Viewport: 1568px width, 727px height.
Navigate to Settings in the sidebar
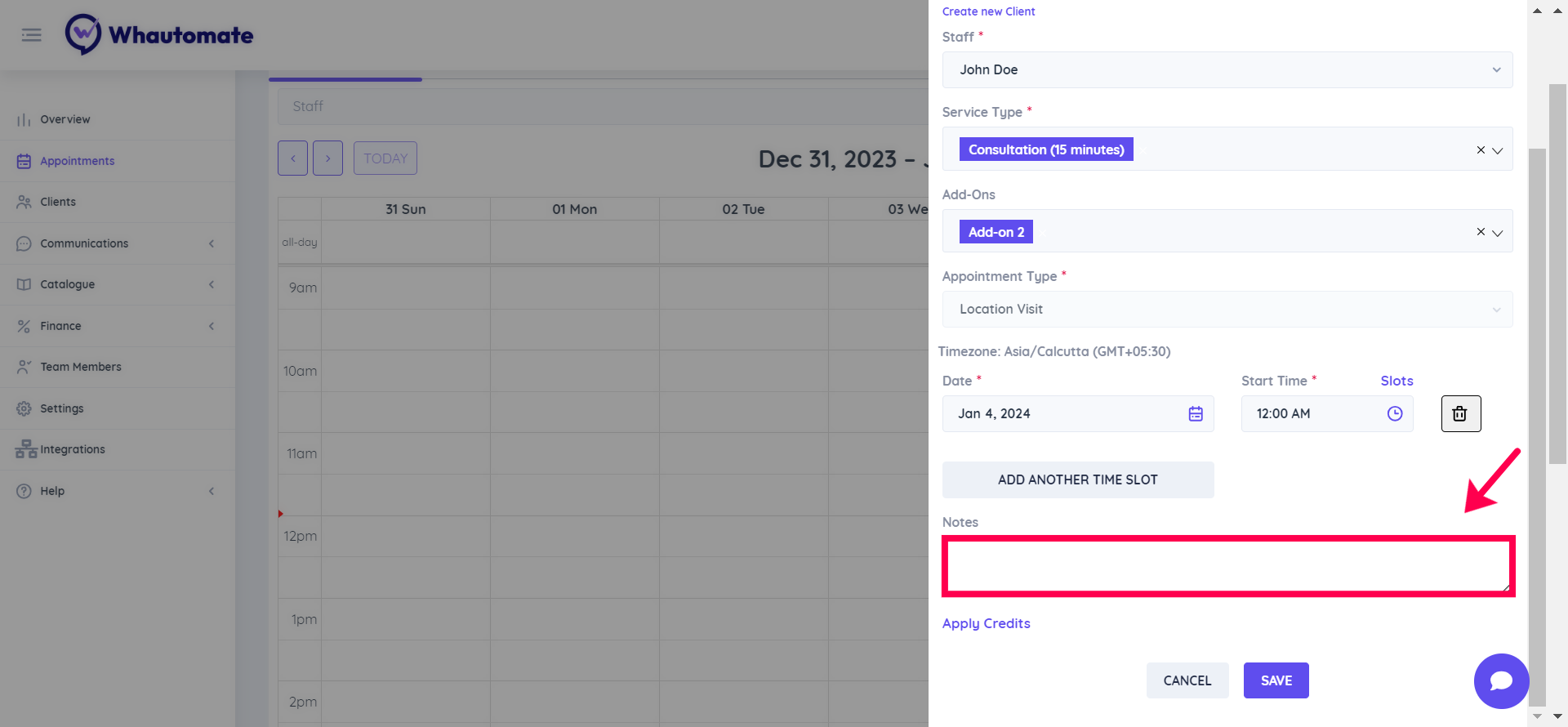(62, 408)
